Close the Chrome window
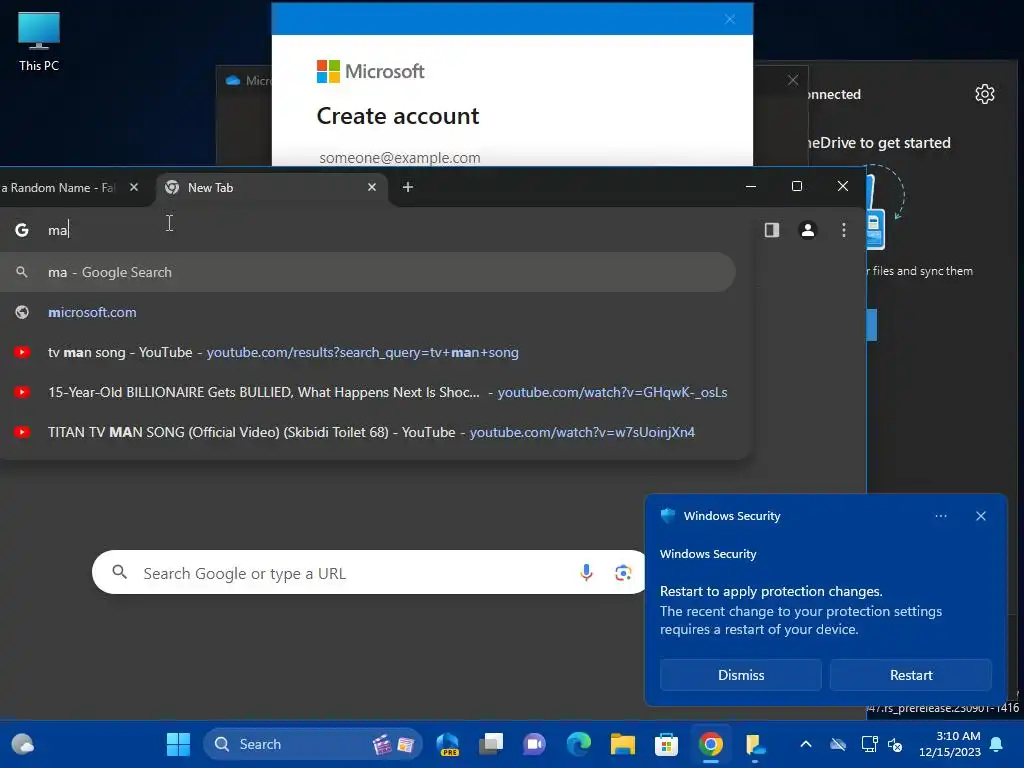This screenshot has height=768, width=1024. point(842,186)
